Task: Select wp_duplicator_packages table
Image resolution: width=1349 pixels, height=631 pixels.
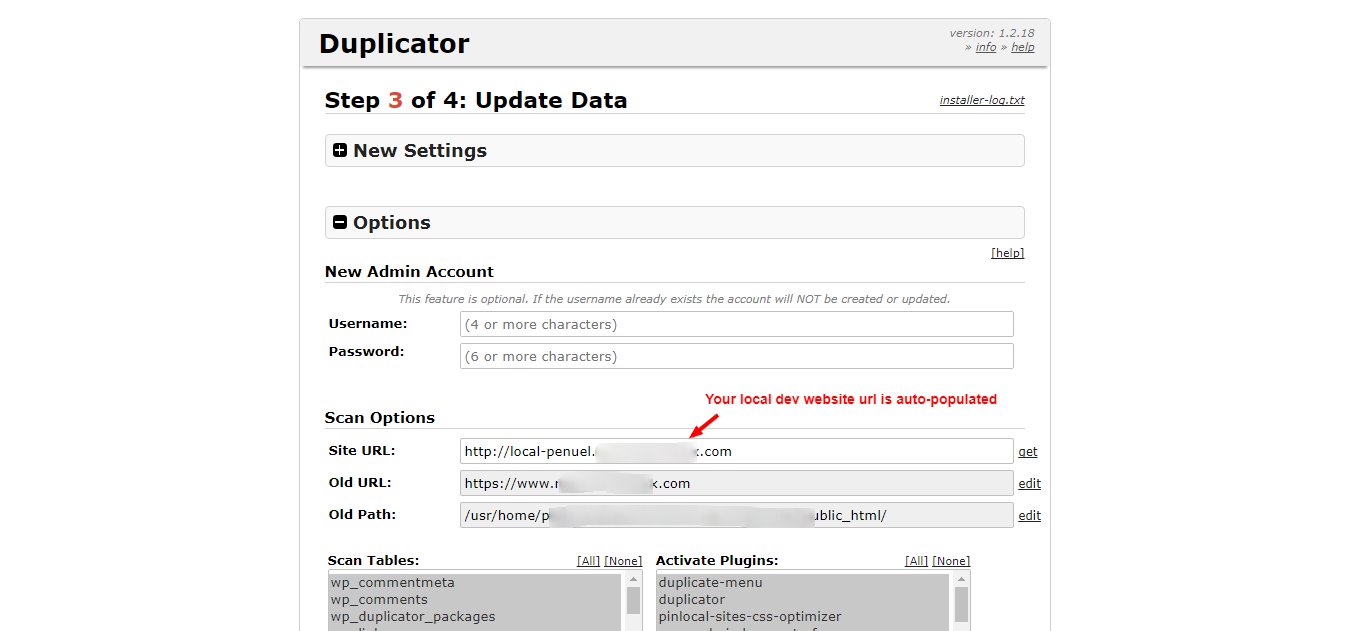Action: point(475,617)
